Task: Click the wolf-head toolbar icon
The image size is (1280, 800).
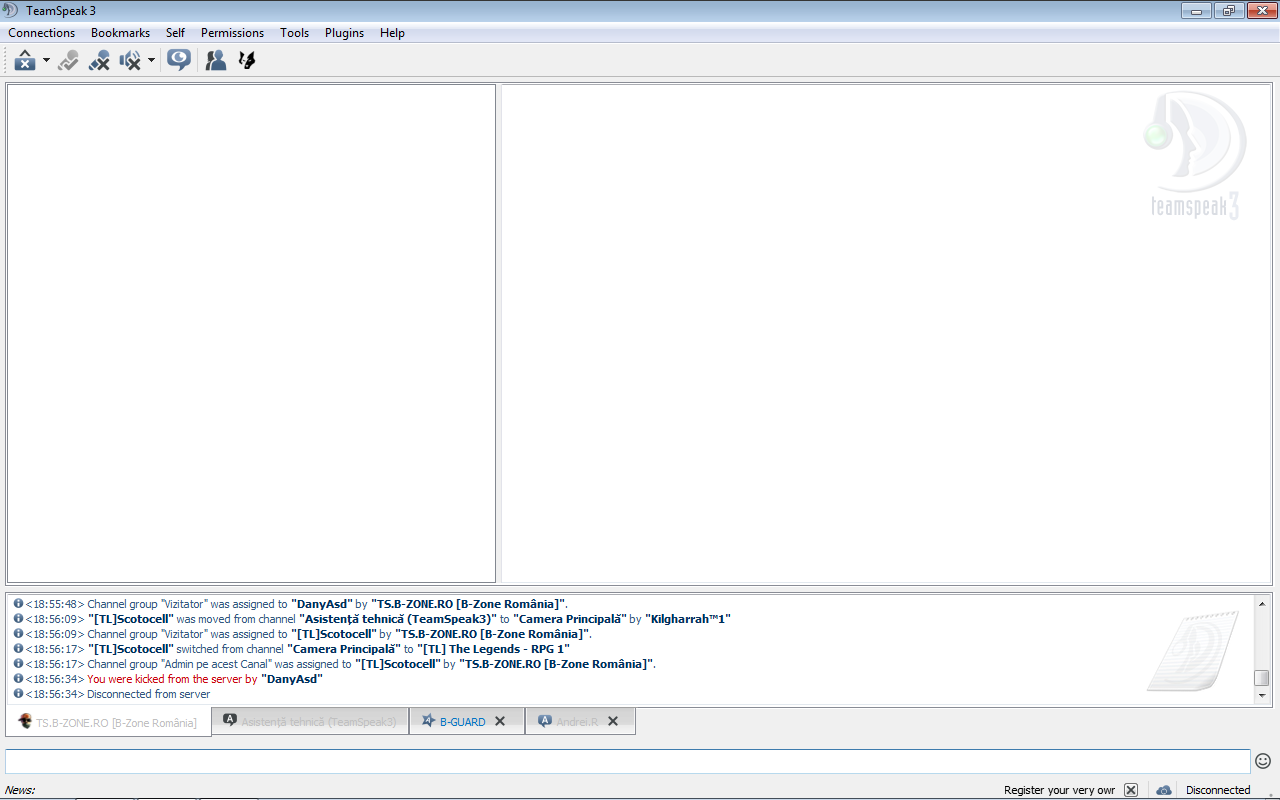Action: (x=247, y=61)
